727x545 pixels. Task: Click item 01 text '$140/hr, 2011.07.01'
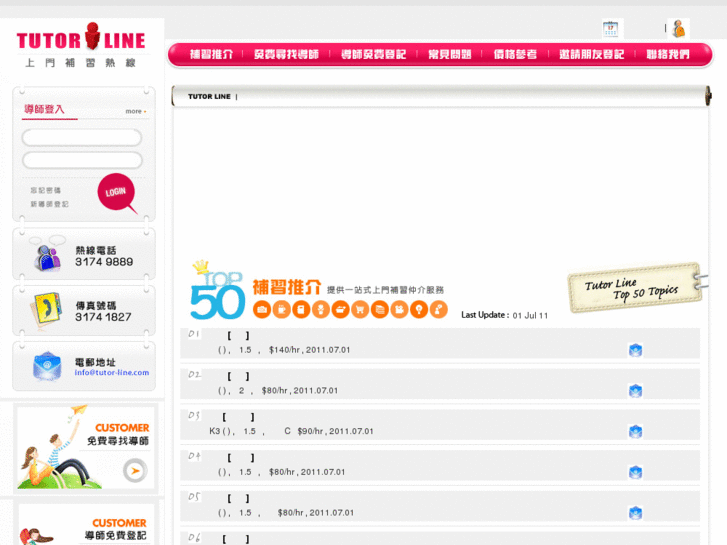(309, 350)
